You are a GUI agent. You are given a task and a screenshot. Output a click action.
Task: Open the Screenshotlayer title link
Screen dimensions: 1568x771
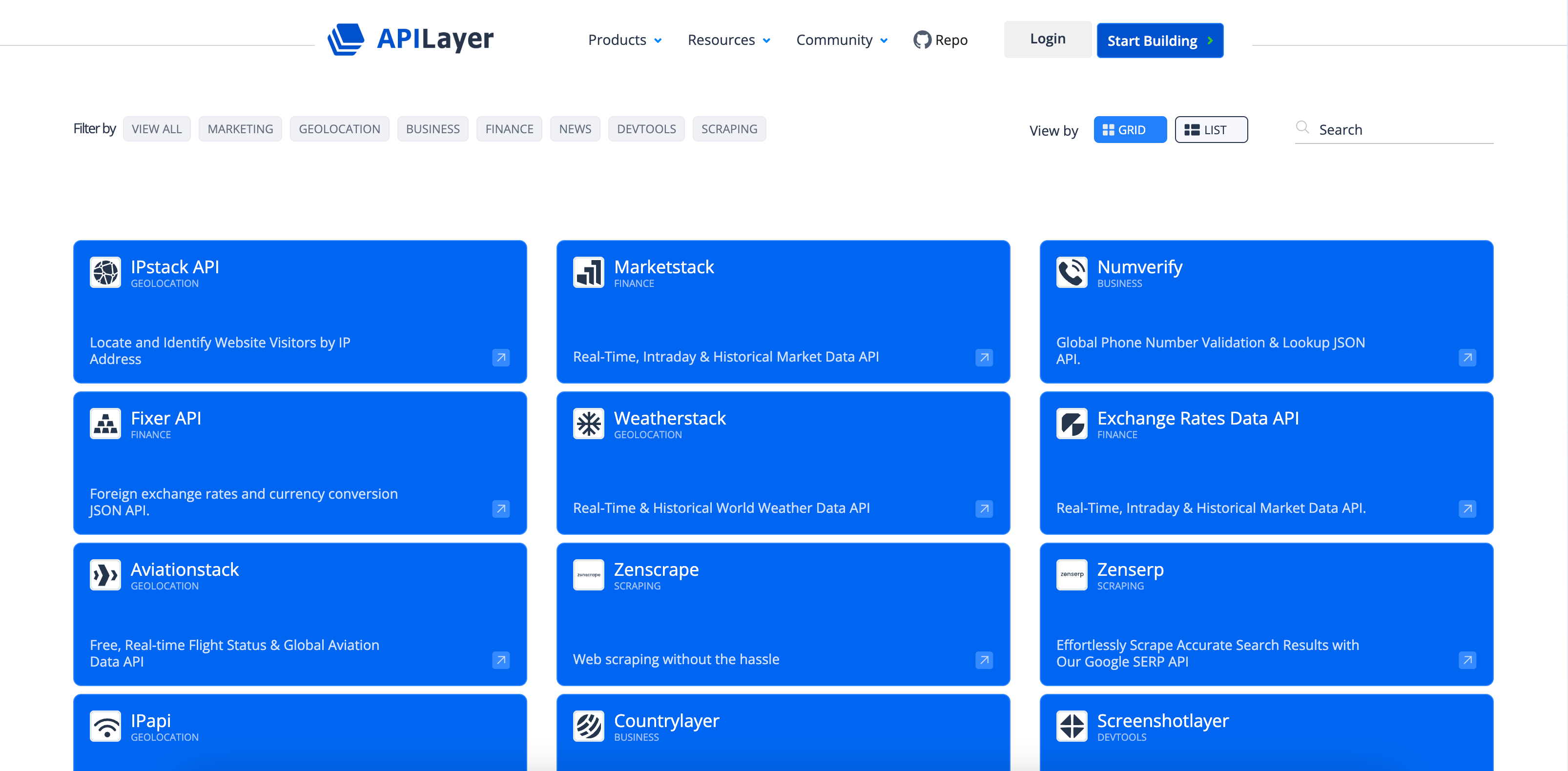tap(1163, 720)
